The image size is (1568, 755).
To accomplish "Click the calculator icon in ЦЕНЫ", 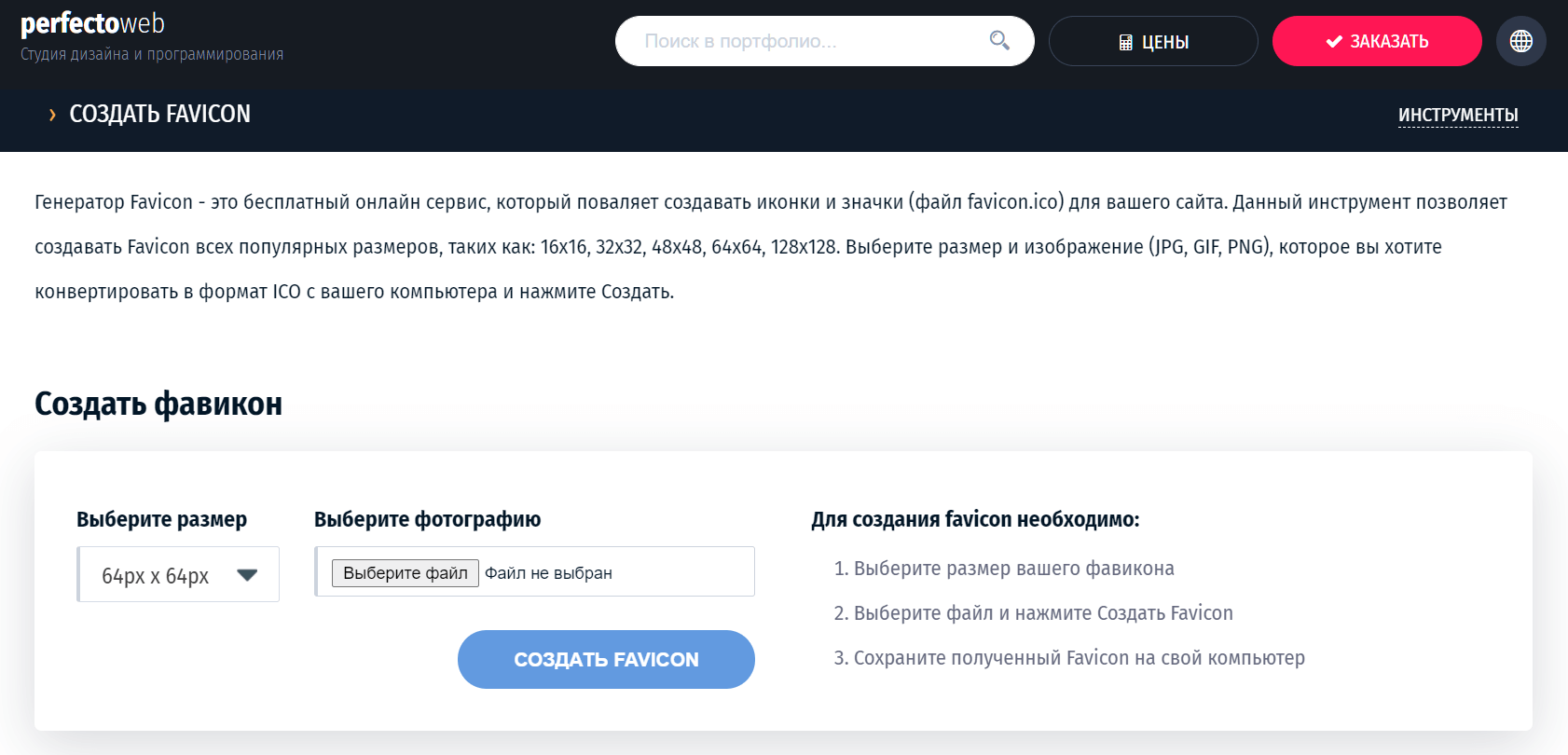I will [1126, 42].
